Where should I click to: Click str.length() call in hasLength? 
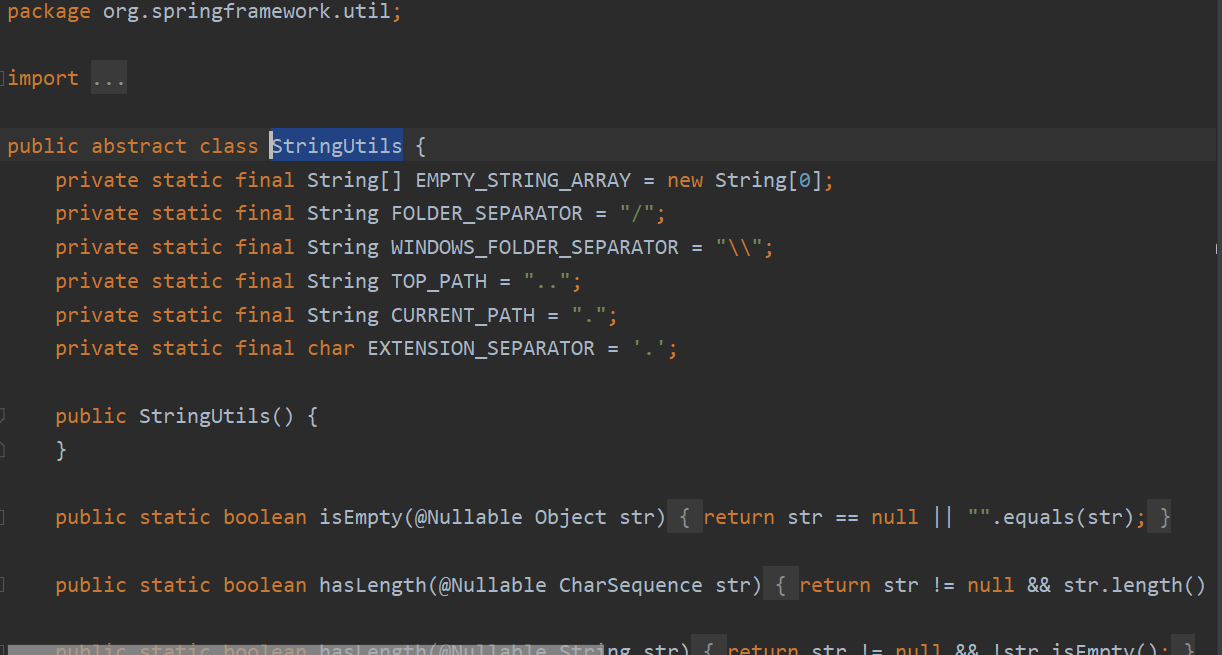[x=1135, y=585]
